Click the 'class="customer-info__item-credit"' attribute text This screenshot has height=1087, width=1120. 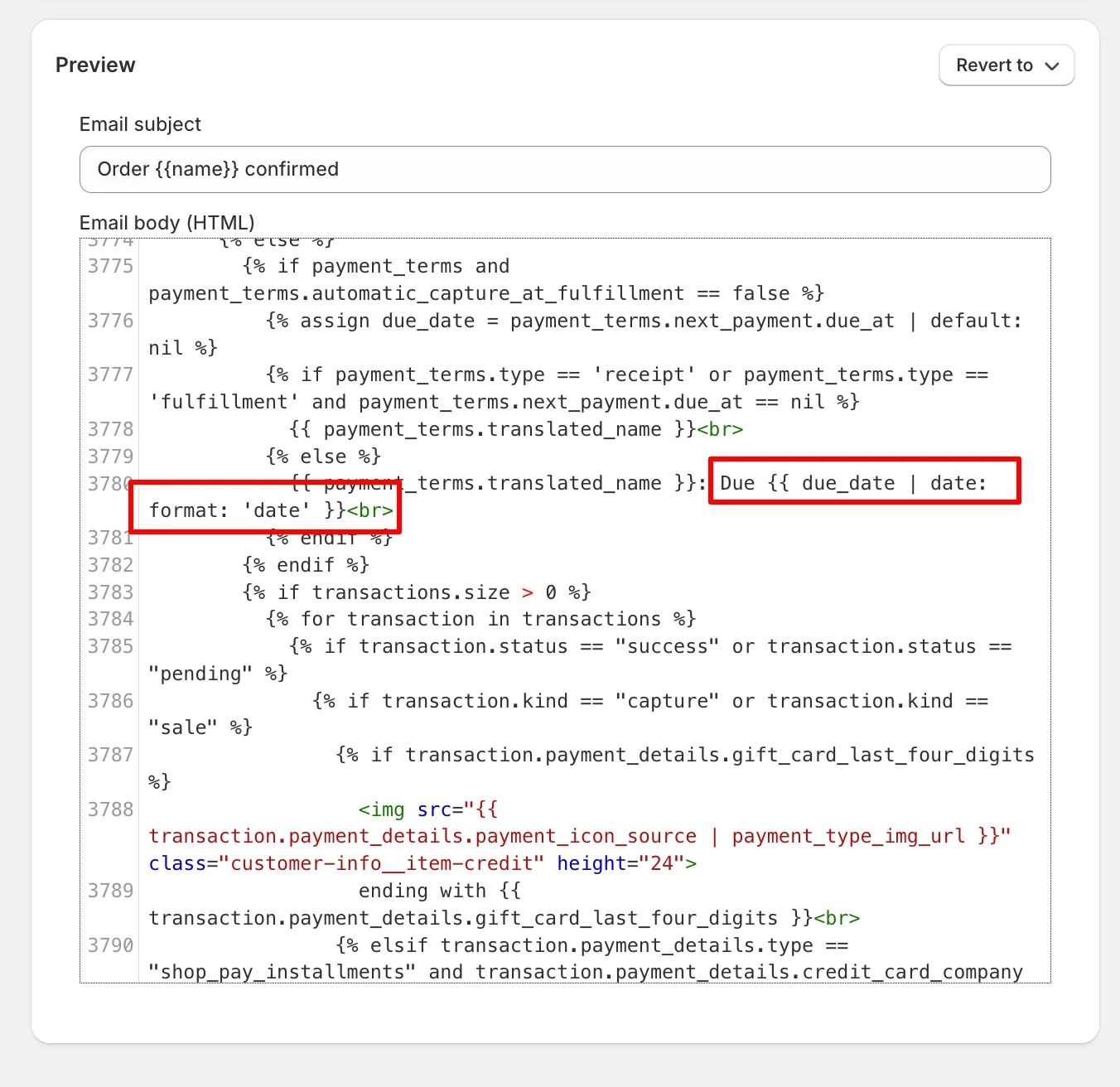(x=346, y=863)
